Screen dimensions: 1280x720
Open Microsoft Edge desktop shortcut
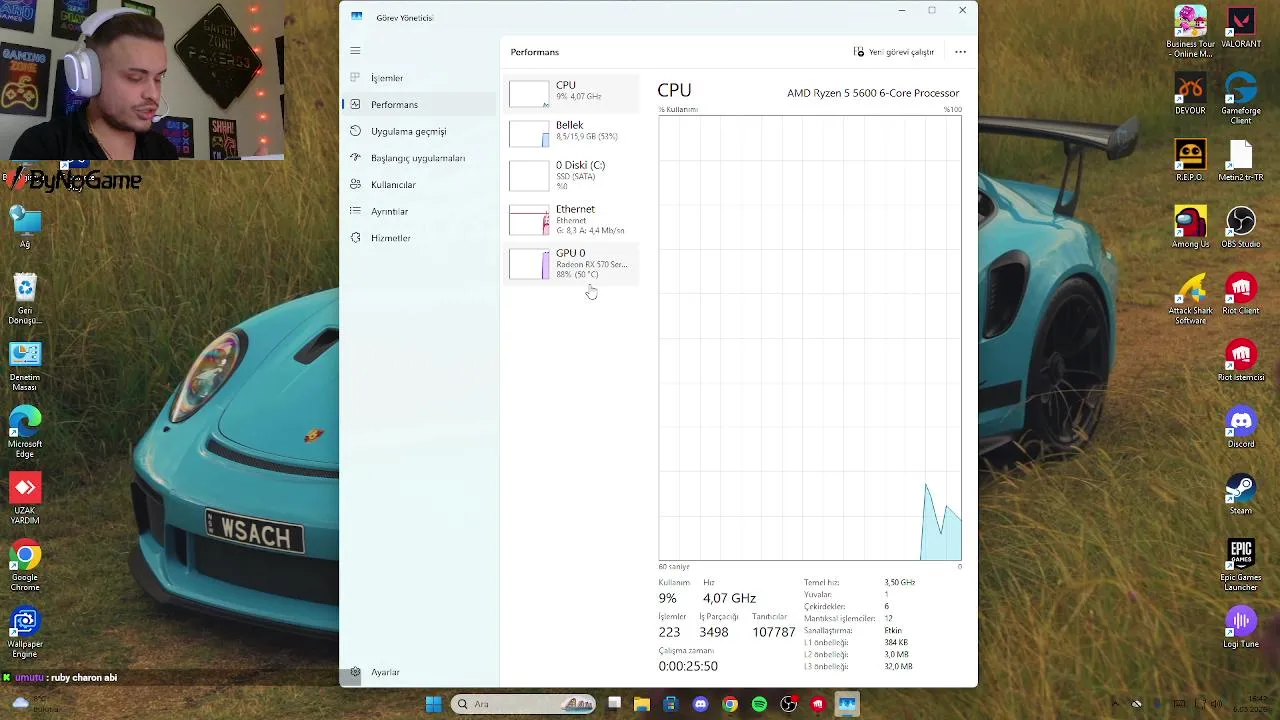click(x=25, y=433)
